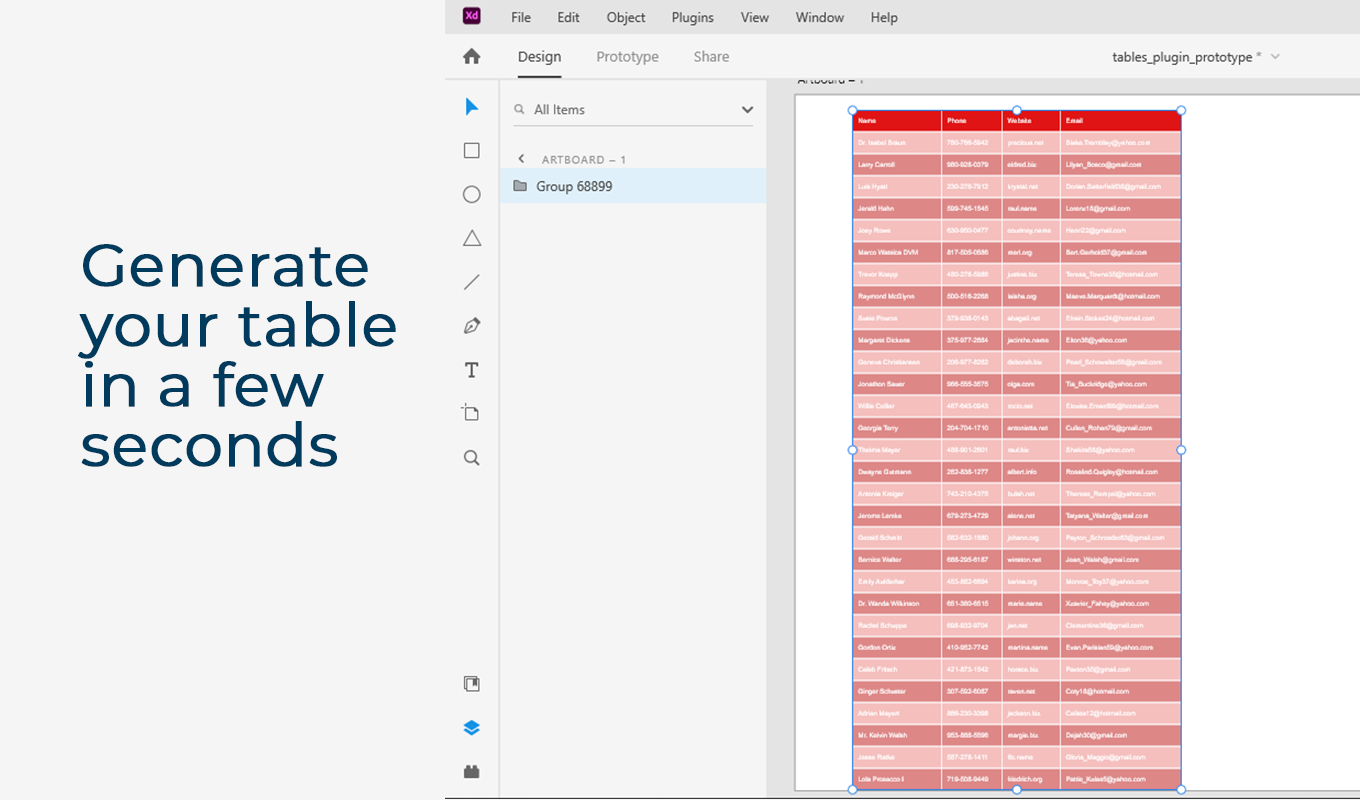Go to the Home screen icon
The height and width of the screenshot is (800, 1360).
coord(472,57)
